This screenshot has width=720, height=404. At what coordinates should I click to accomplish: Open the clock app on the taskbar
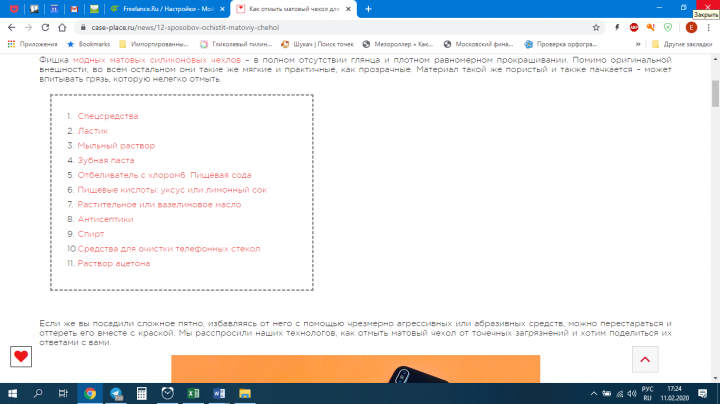tap(168, 393)
